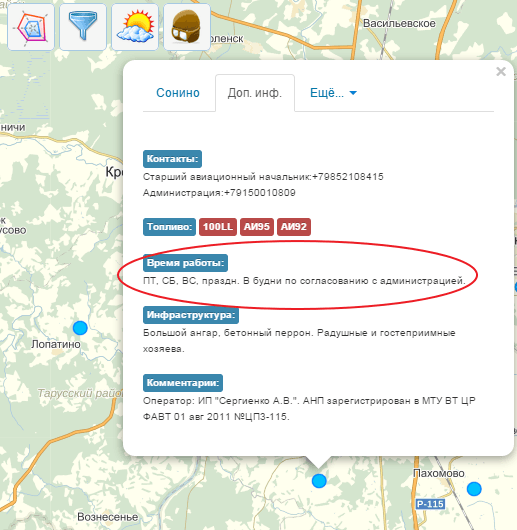517x530 pixels.
Task: Click the Время работы label
Action: 185,263
